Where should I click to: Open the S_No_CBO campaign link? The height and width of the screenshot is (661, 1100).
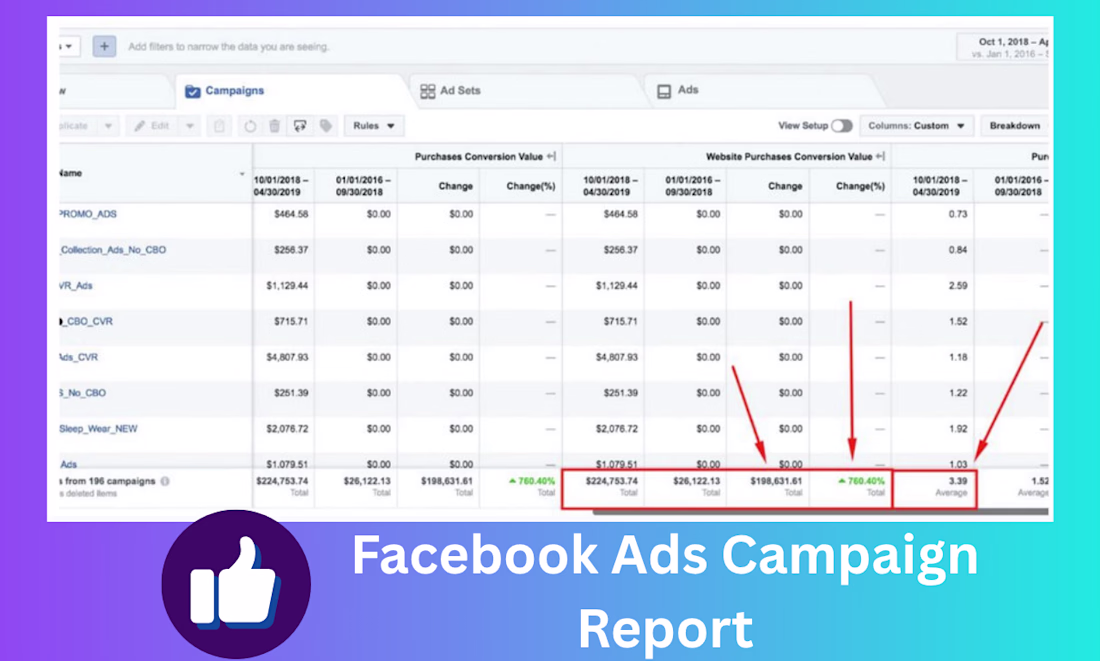[x=83, y=393]
